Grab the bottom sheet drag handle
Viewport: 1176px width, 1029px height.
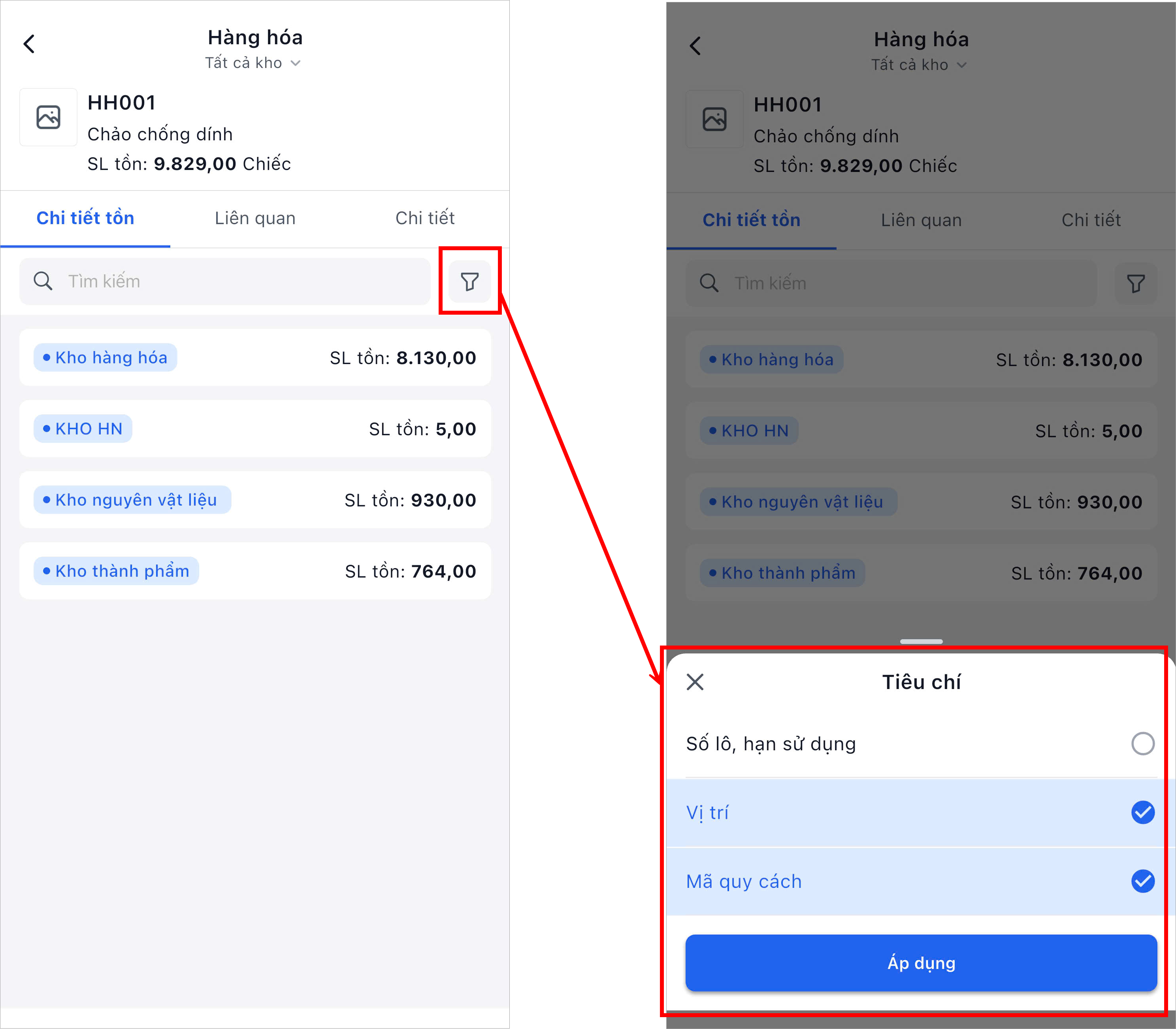pyautogui.click(x=921, y=642)
